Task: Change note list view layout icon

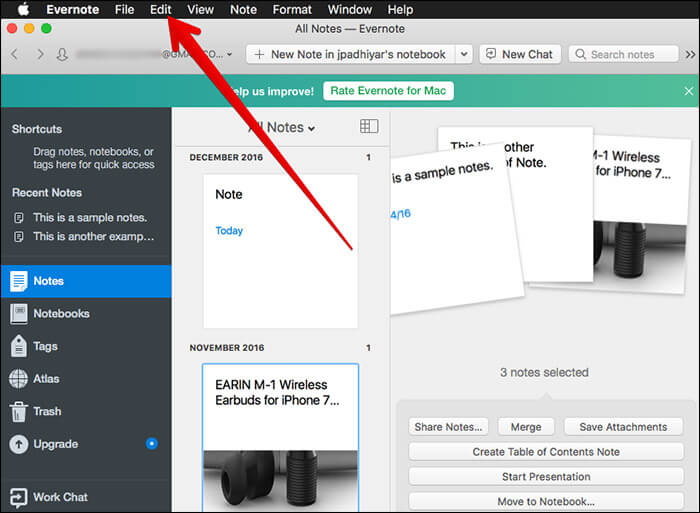Action: [x=369, y=126]
